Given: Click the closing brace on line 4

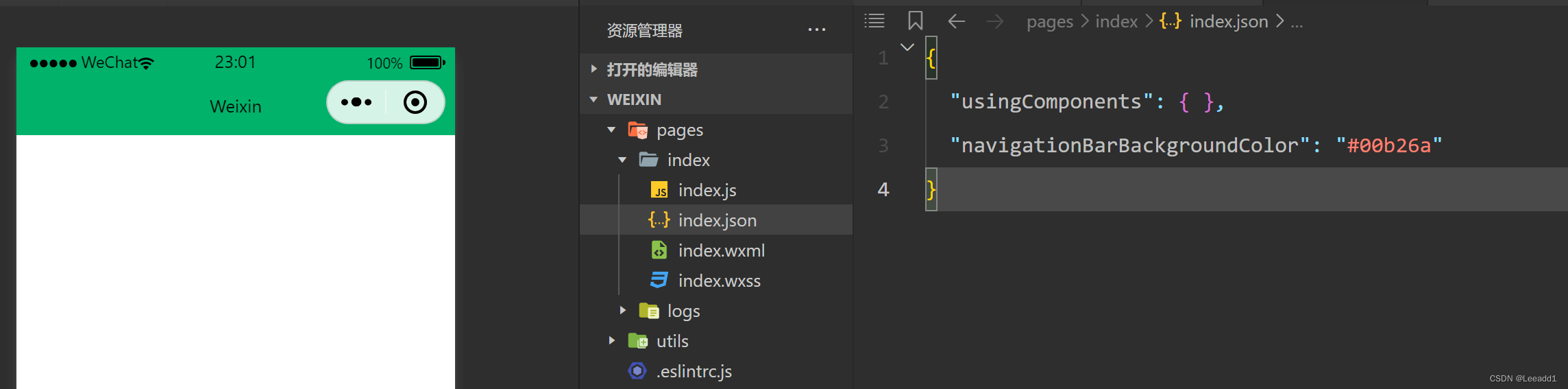Looking at the screenshot, I should pyautogui.click(x=931, y=189).
